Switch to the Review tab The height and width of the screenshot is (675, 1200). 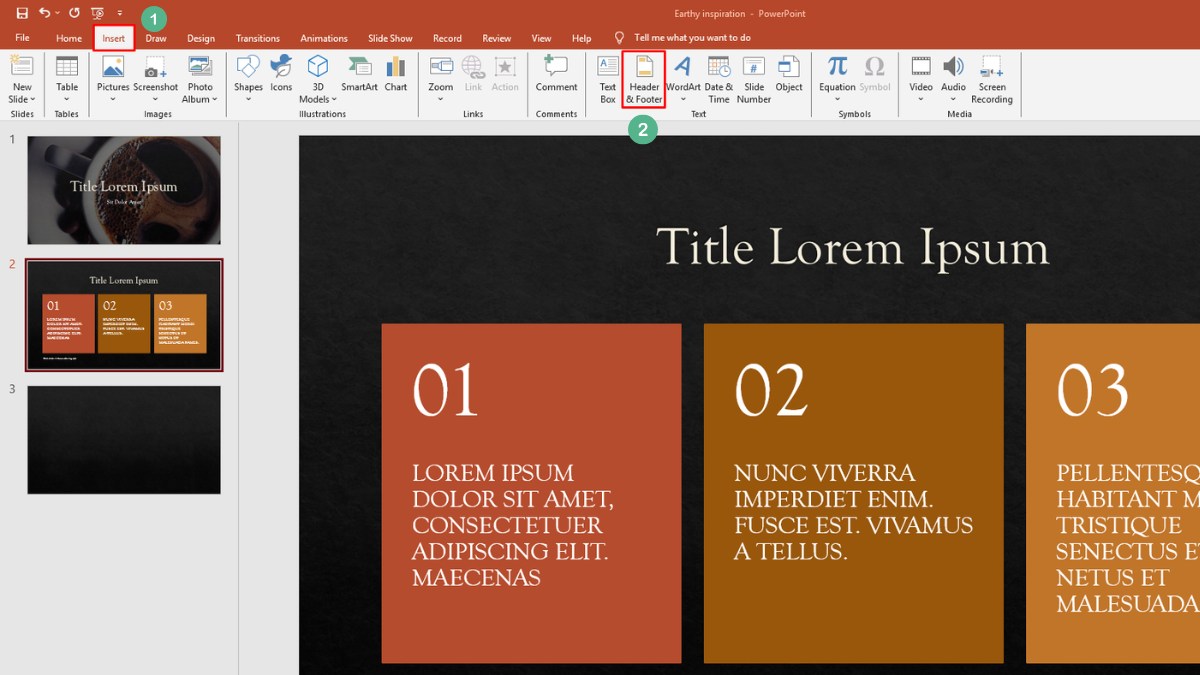(x=497, y=38)
